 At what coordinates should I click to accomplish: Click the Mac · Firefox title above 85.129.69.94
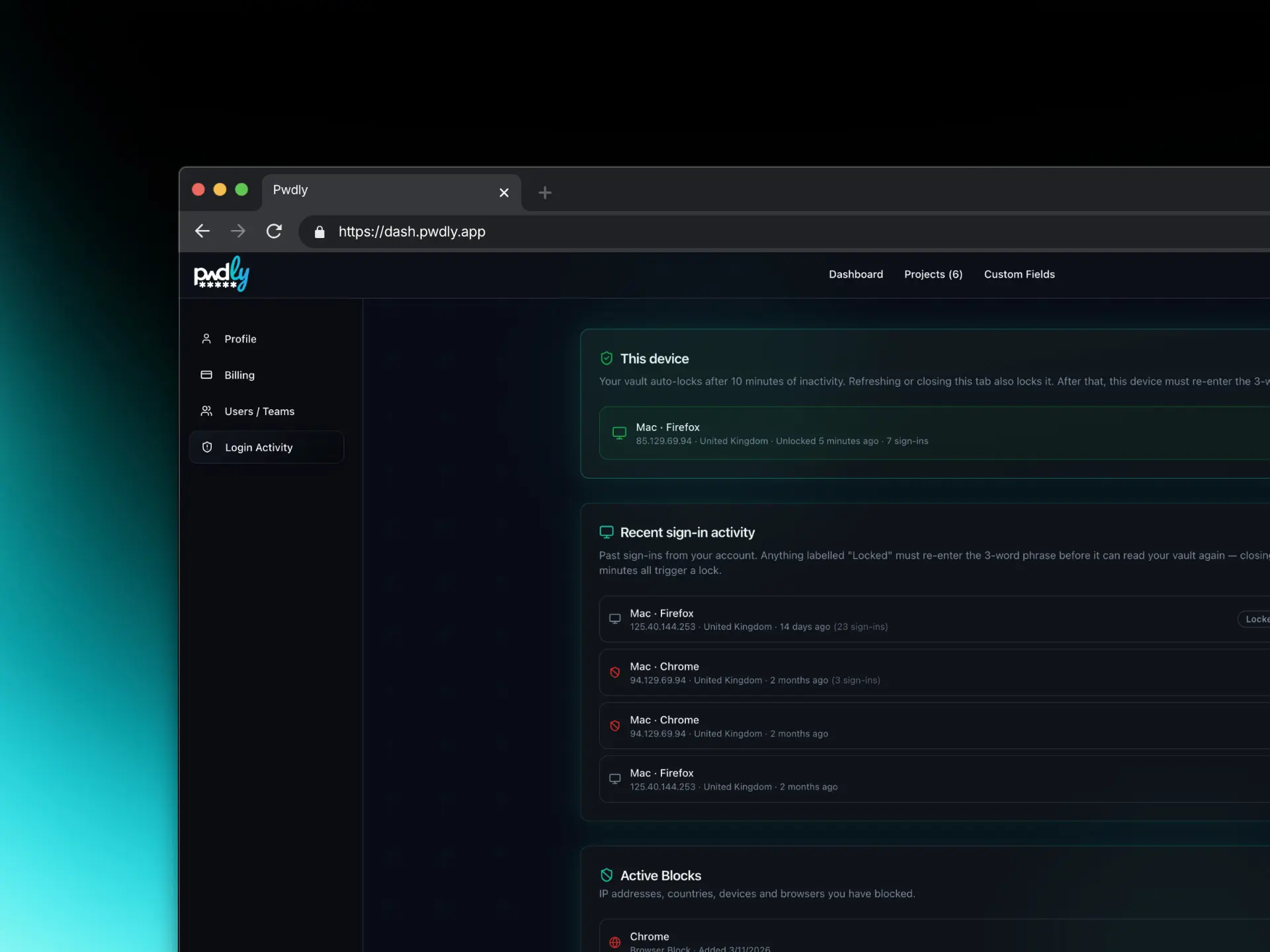pos(667,427)
